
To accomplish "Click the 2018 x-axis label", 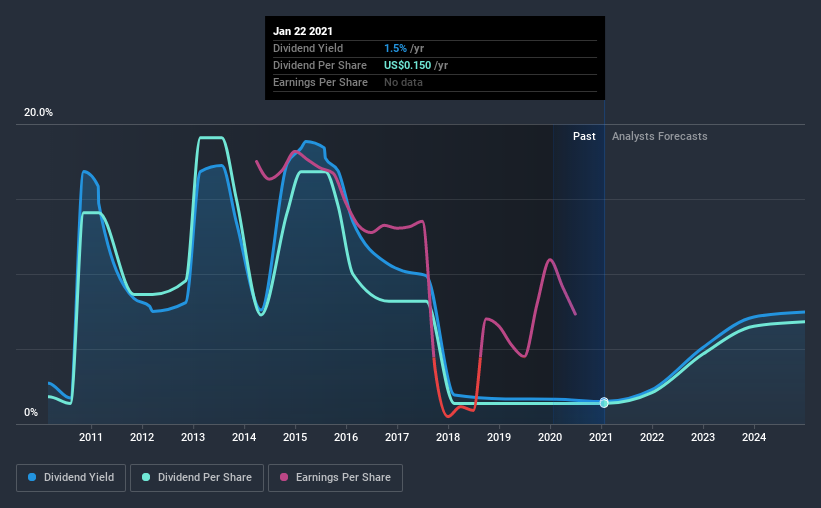I will tap(448, 437).
